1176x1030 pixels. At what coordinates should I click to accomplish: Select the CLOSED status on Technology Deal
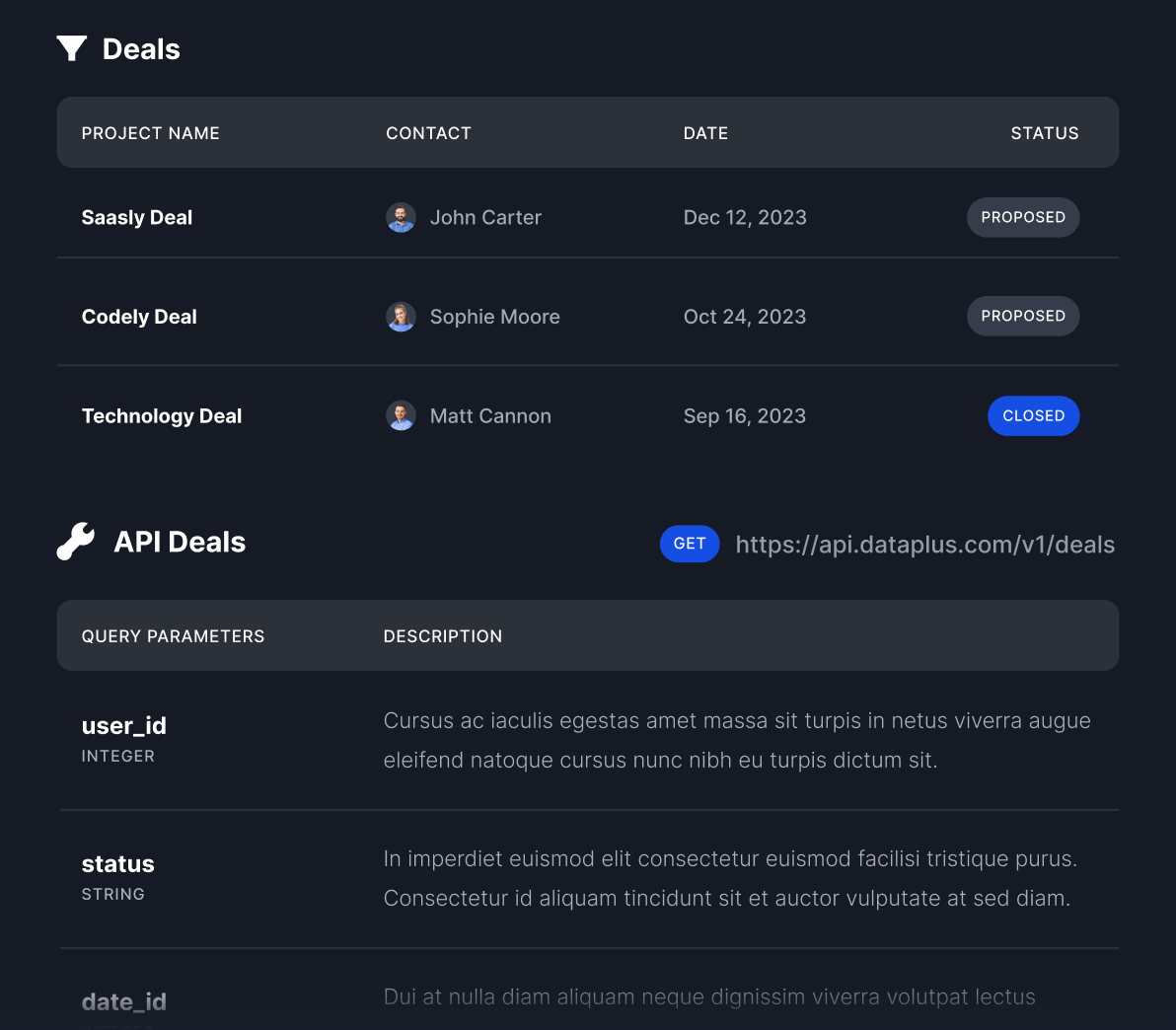pos(1033,415)
